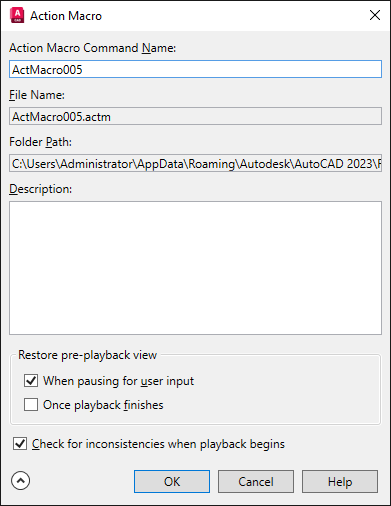Click the Action Macro title bar text
Image resolution: width=391 pixels, height=506 pixels.
66,16
